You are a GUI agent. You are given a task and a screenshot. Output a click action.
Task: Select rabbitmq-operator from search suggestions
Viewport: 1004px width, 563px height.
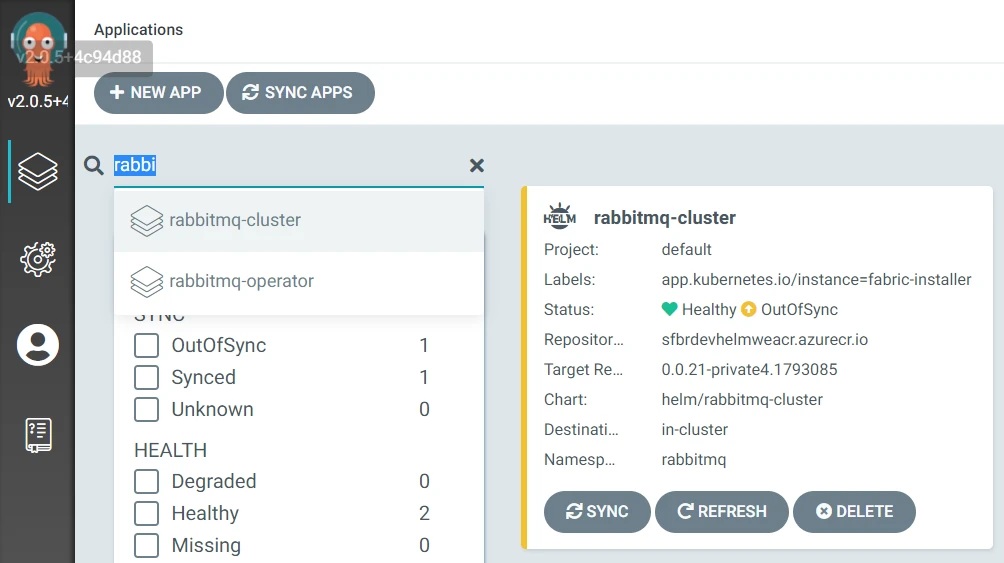pos(298,282)
